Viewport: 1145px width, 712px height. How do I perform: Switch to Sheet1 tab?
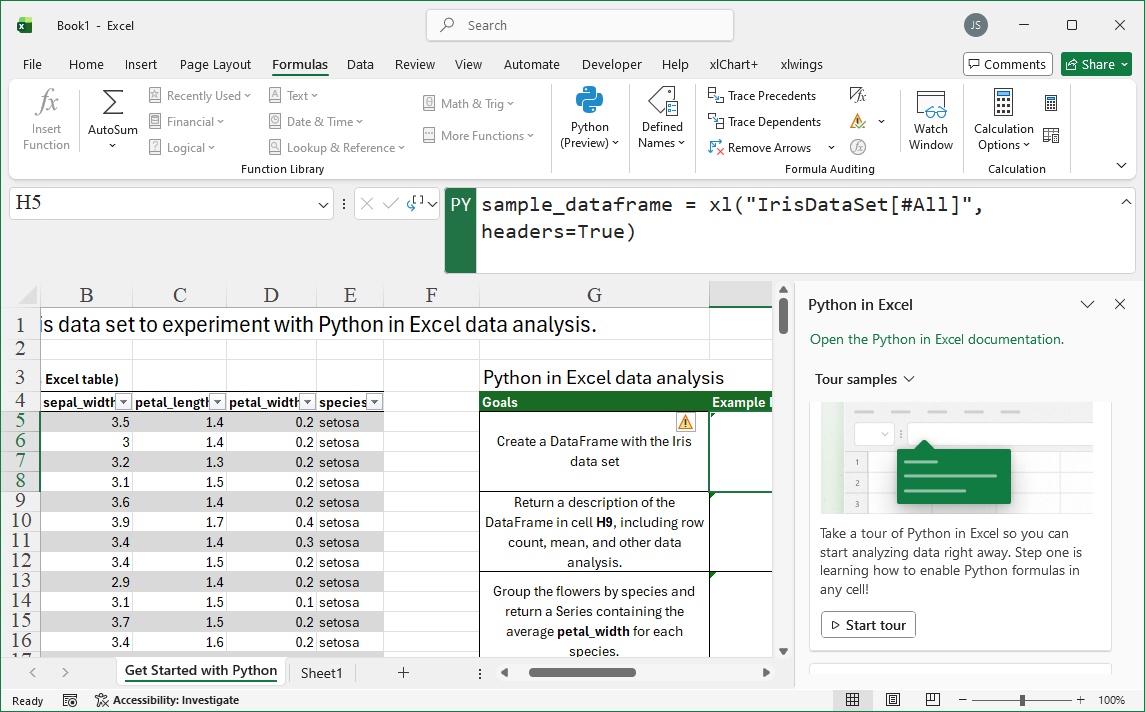pyautogui.click(x=321, y=673)
